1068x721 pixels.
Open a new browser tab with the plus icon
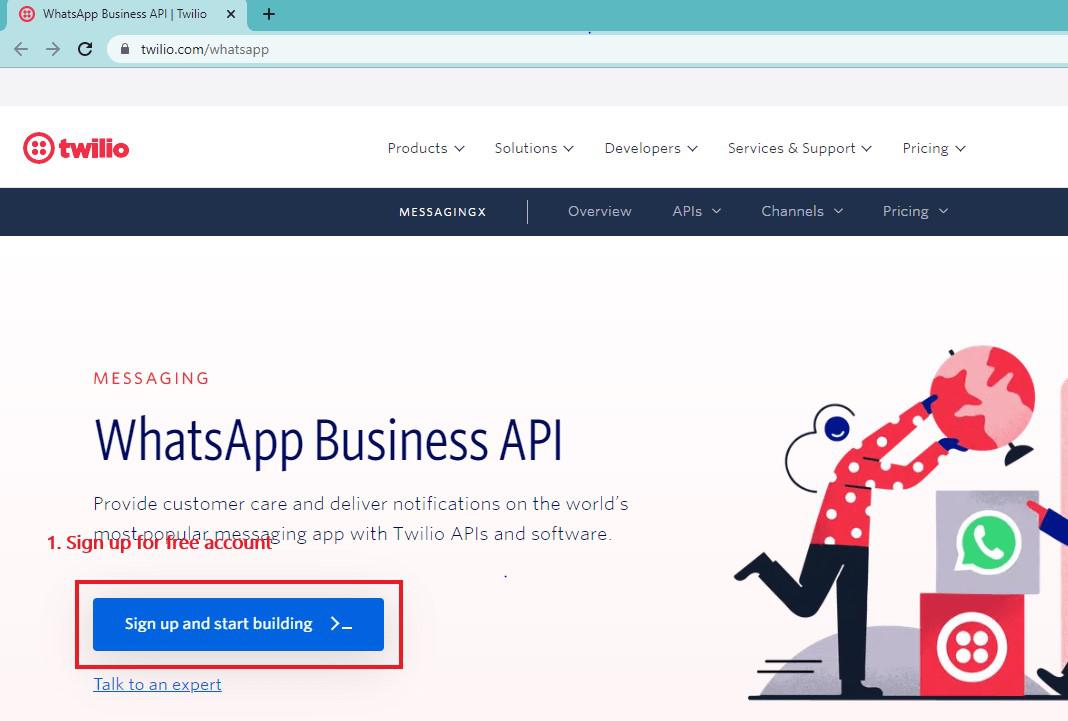point(269,14)
